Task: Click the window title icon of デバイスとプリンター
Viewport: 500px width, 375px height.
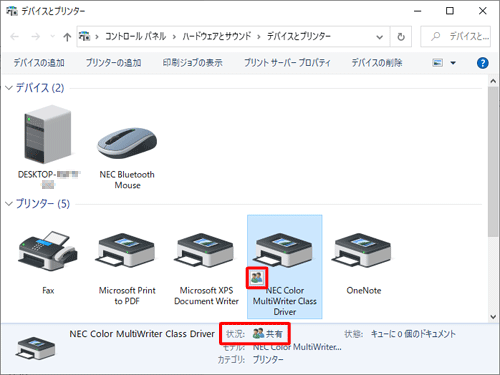Action: (12, 11)
